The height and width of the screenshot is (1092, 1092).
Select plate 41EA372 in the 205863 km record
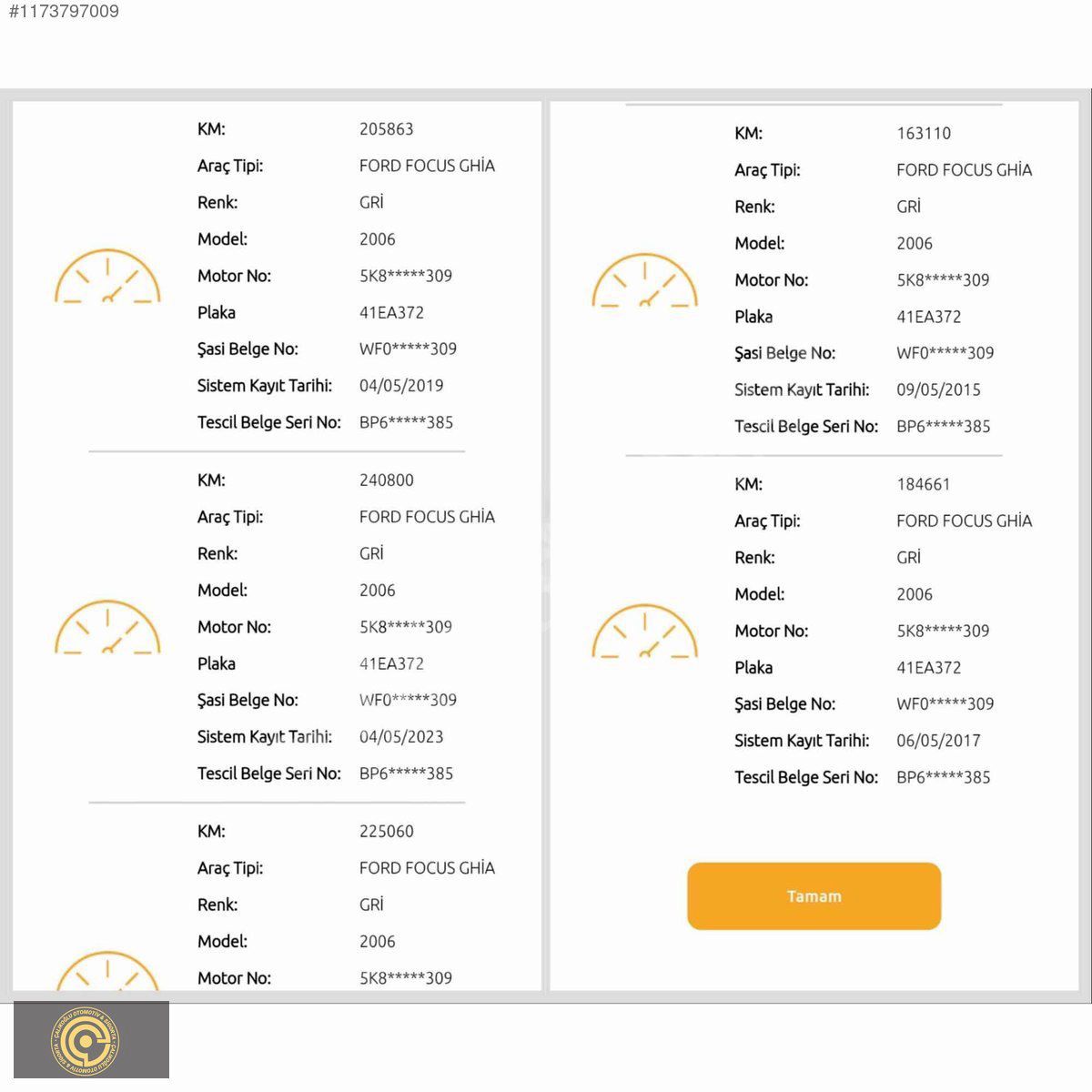pos(391,313)
